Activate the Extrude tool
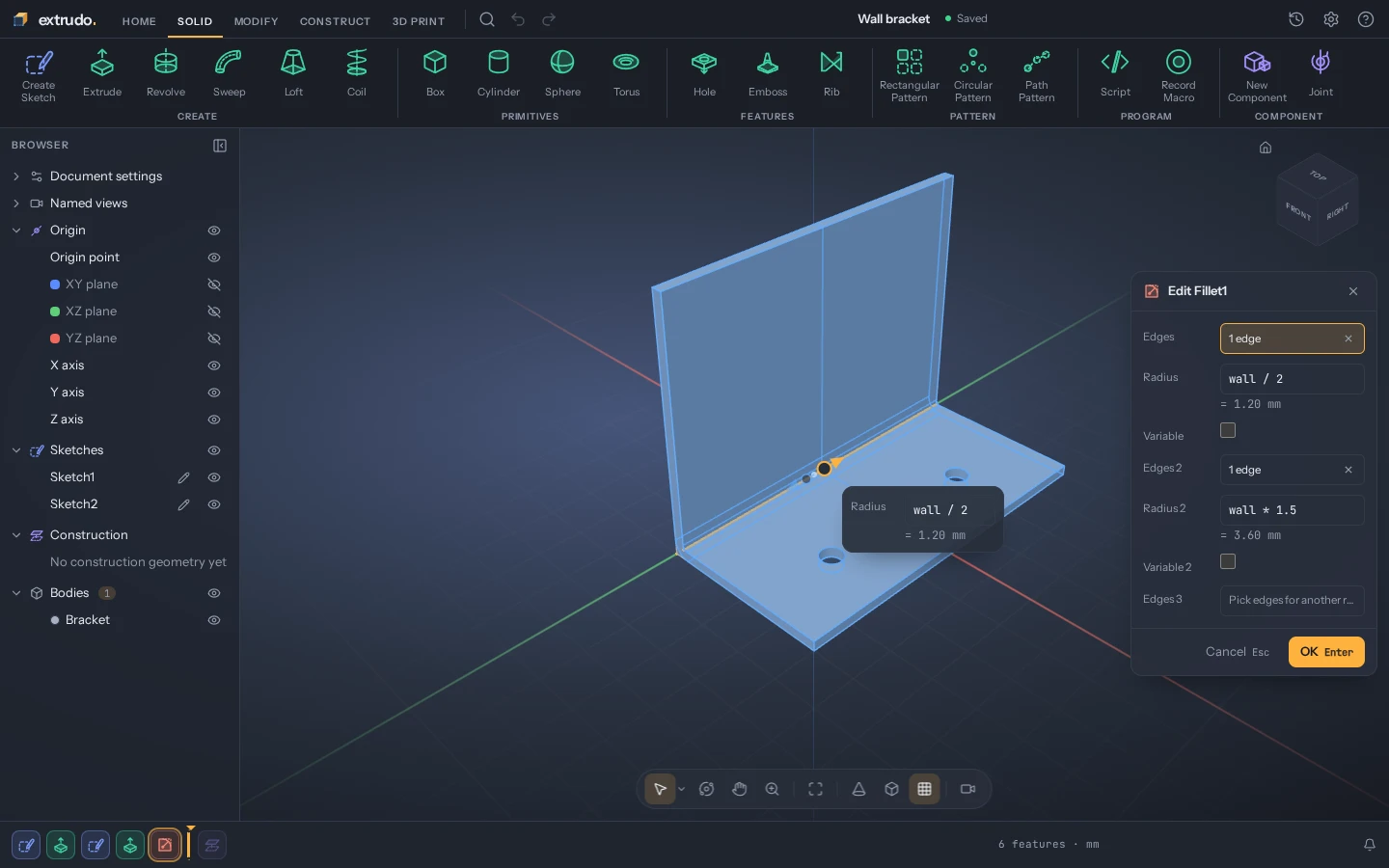Screen dimensions: 1389x868 pos(102,75)
